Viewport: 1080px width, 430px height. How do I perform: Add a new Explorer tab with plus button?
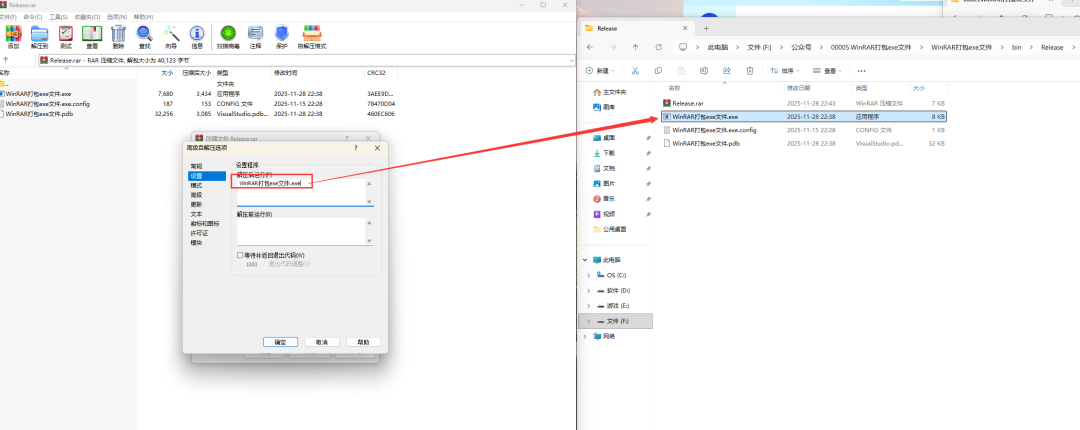706,28
